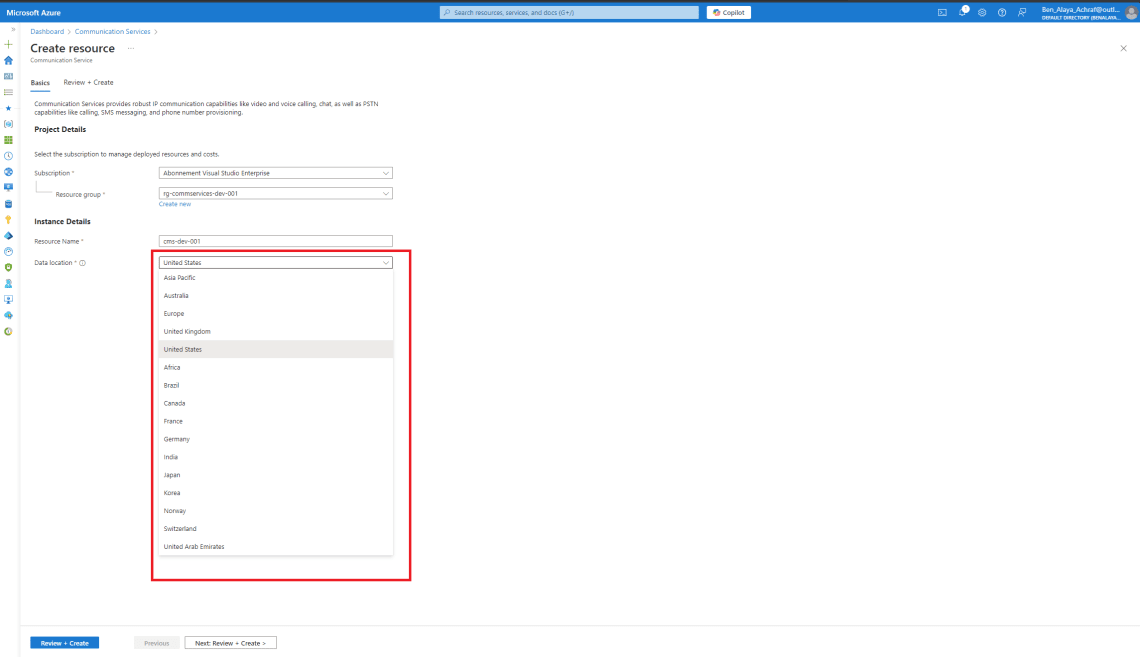
Task: Open the Subscription dropdown
Action: tap(276, 172)
